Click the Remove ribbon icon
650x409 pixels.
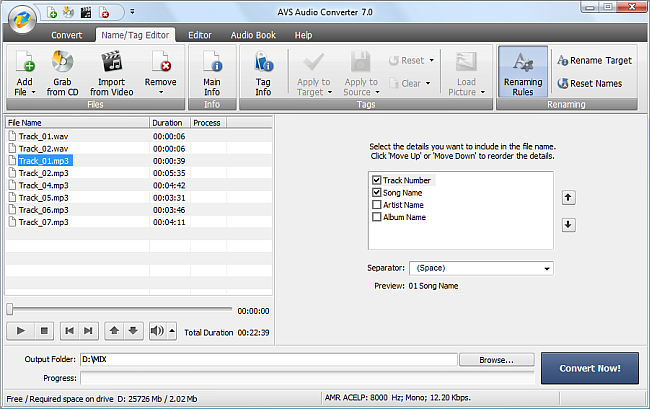tap(161, 61)
